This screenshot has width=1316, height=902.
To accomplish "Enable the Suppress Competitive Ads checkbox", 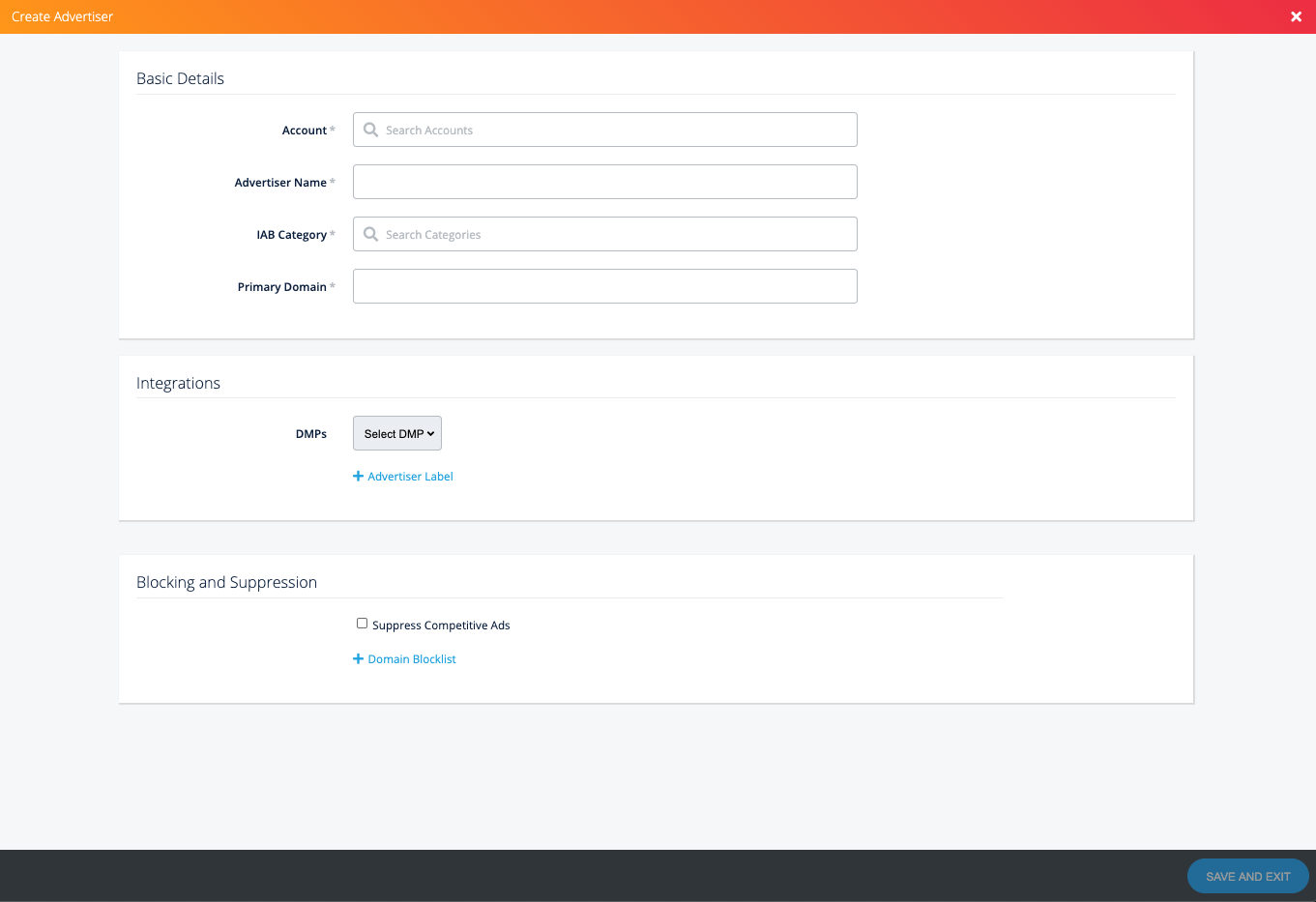I will point(362,624).
